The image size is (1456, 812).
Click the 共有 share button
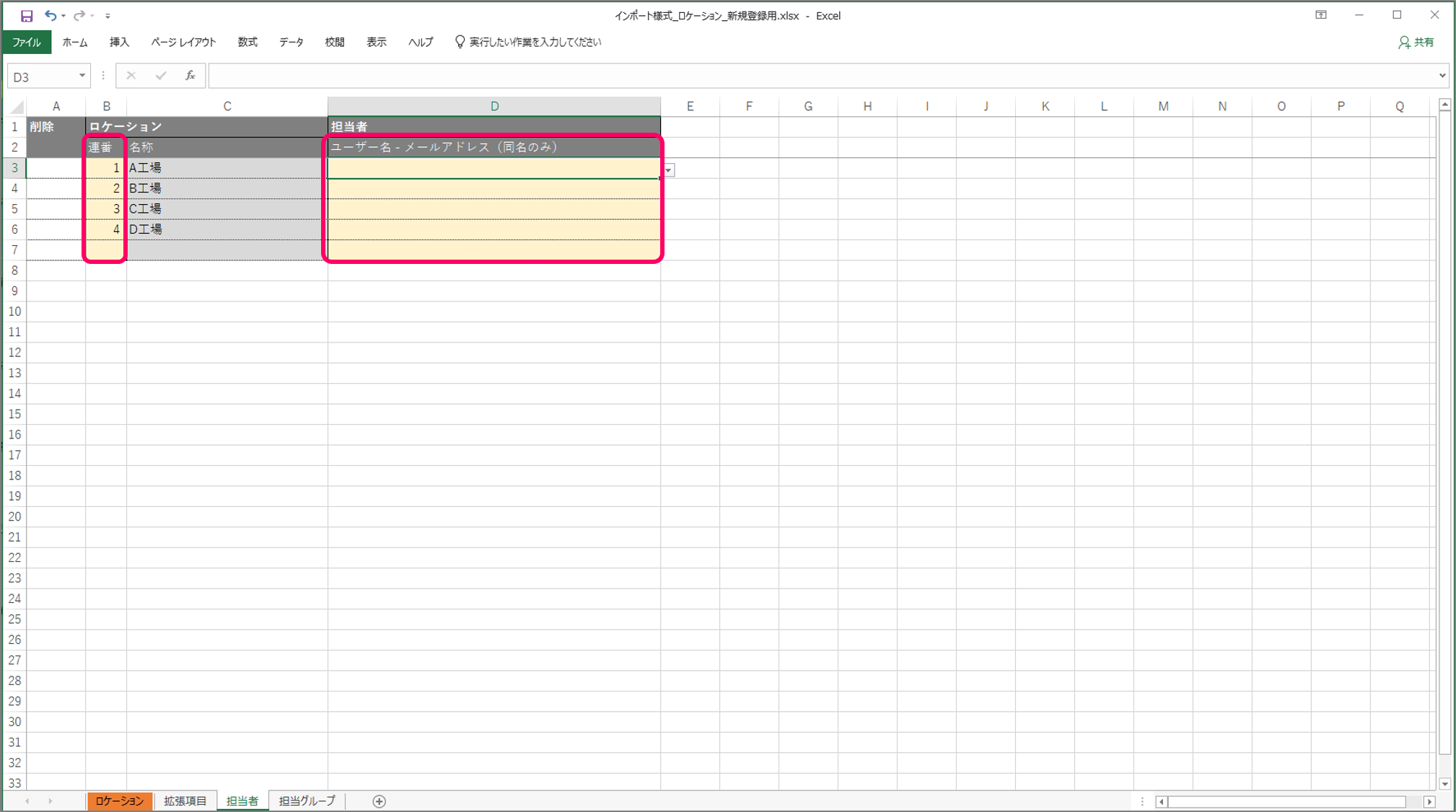click(x=1416, y=43)
